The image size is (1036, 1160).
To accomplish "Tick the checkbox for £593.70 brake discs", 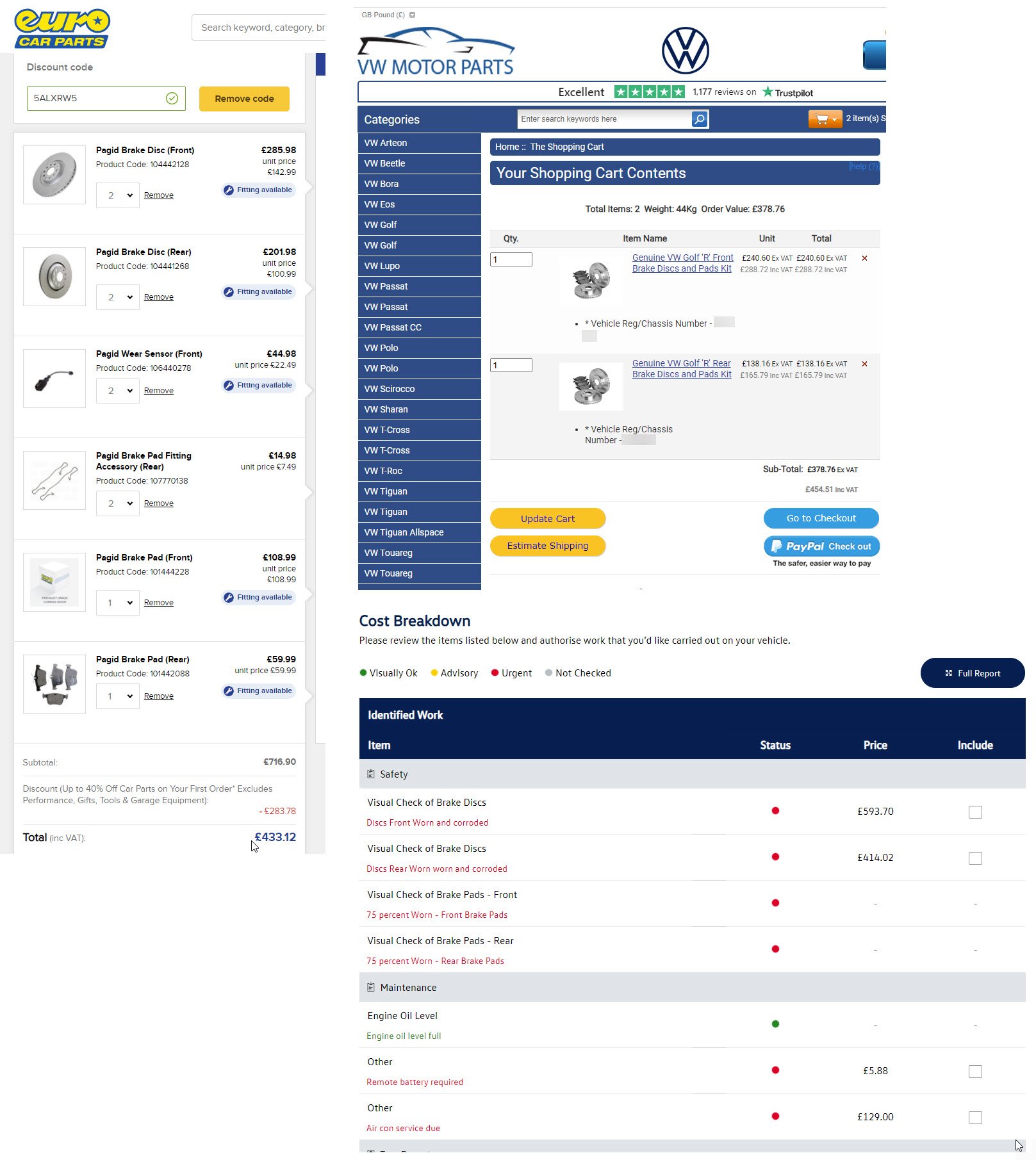I will pos(974,812).
